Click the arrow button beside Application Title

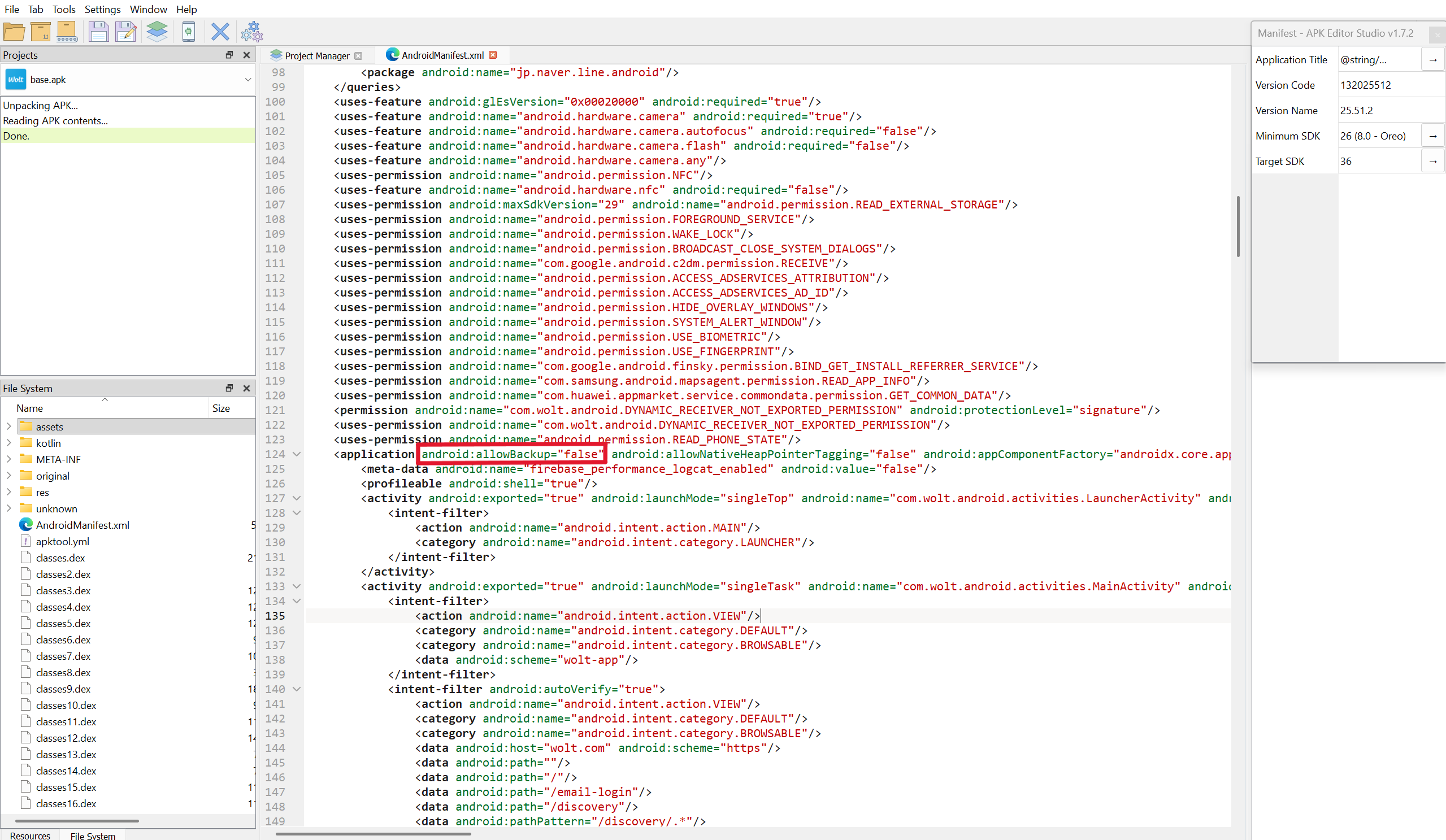(1432, 60)
